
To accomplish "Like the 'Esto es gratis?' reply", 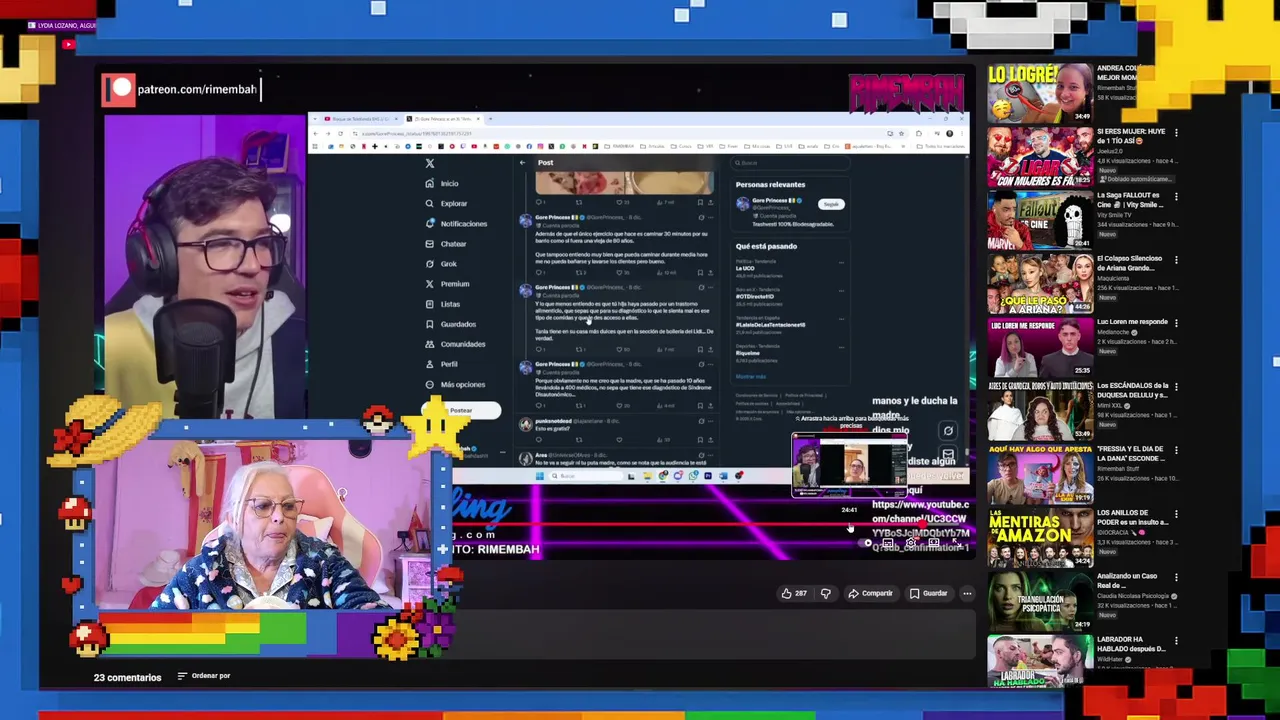I will 620,439.
